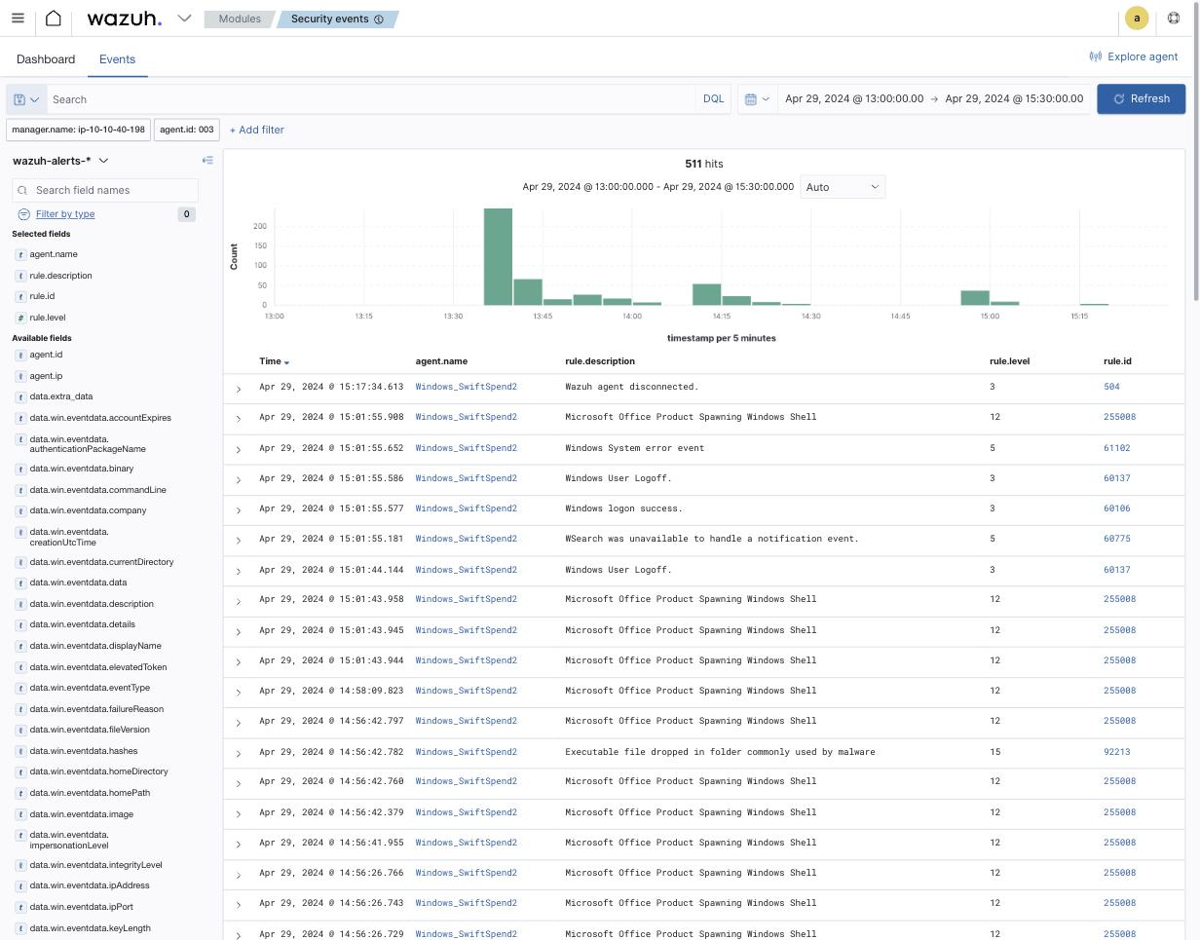Click Filter by type
The height and width of the screenshot is (940, 1200).
point(65,214)
